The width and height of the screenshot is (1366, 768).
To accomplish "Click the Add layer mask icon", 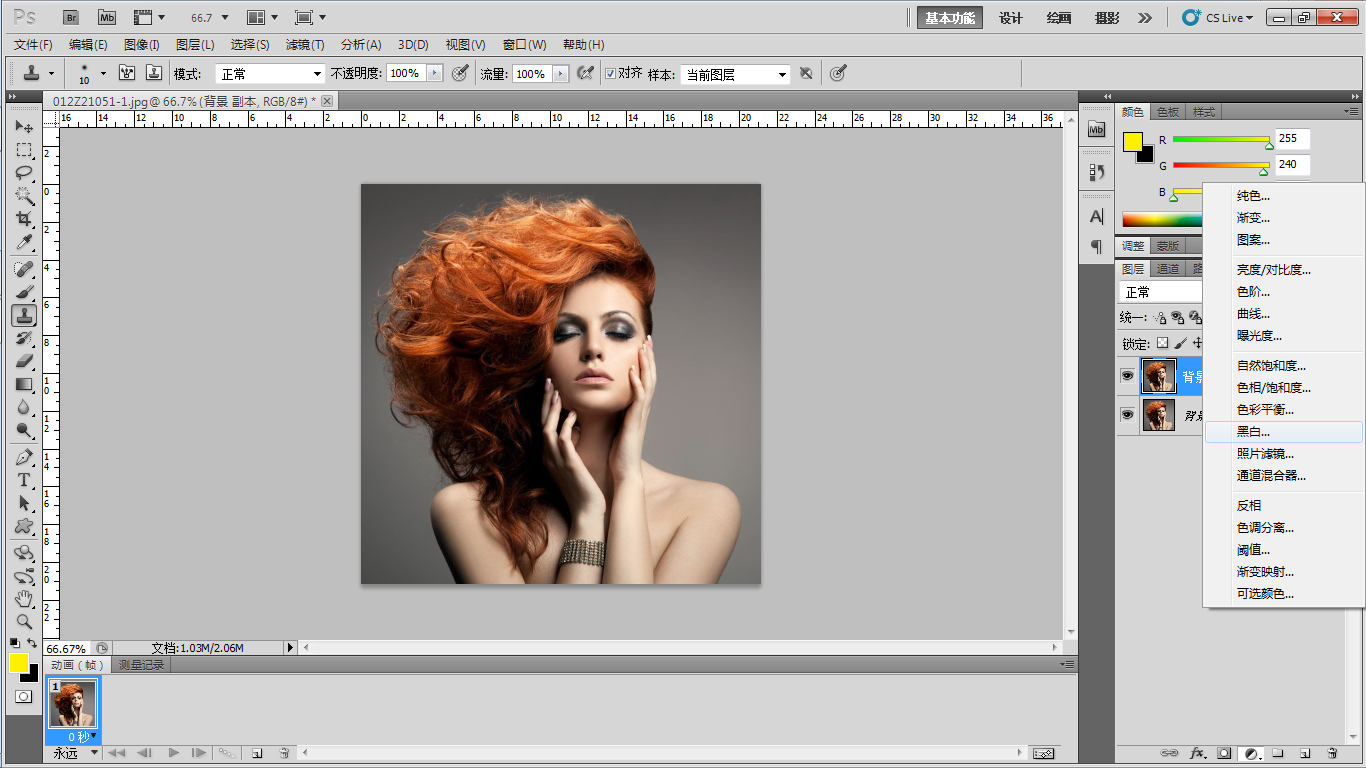I will [1225, 753].
